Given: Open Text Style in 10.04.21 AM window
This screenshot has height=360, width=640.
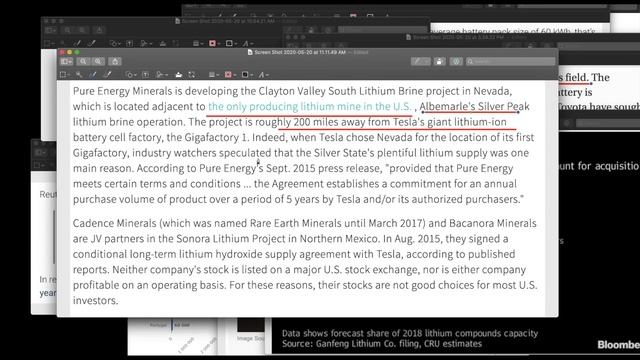Looking at the screenshot, I should 248,43.
